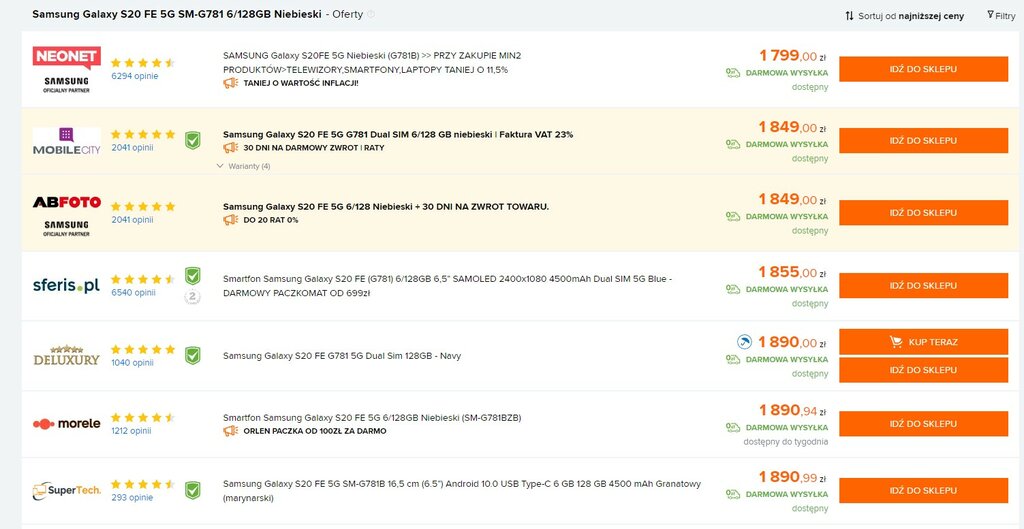Expand Warianty (4) in MobileCity offer
Screen dimensions: 1024x529
click(244, 167)
